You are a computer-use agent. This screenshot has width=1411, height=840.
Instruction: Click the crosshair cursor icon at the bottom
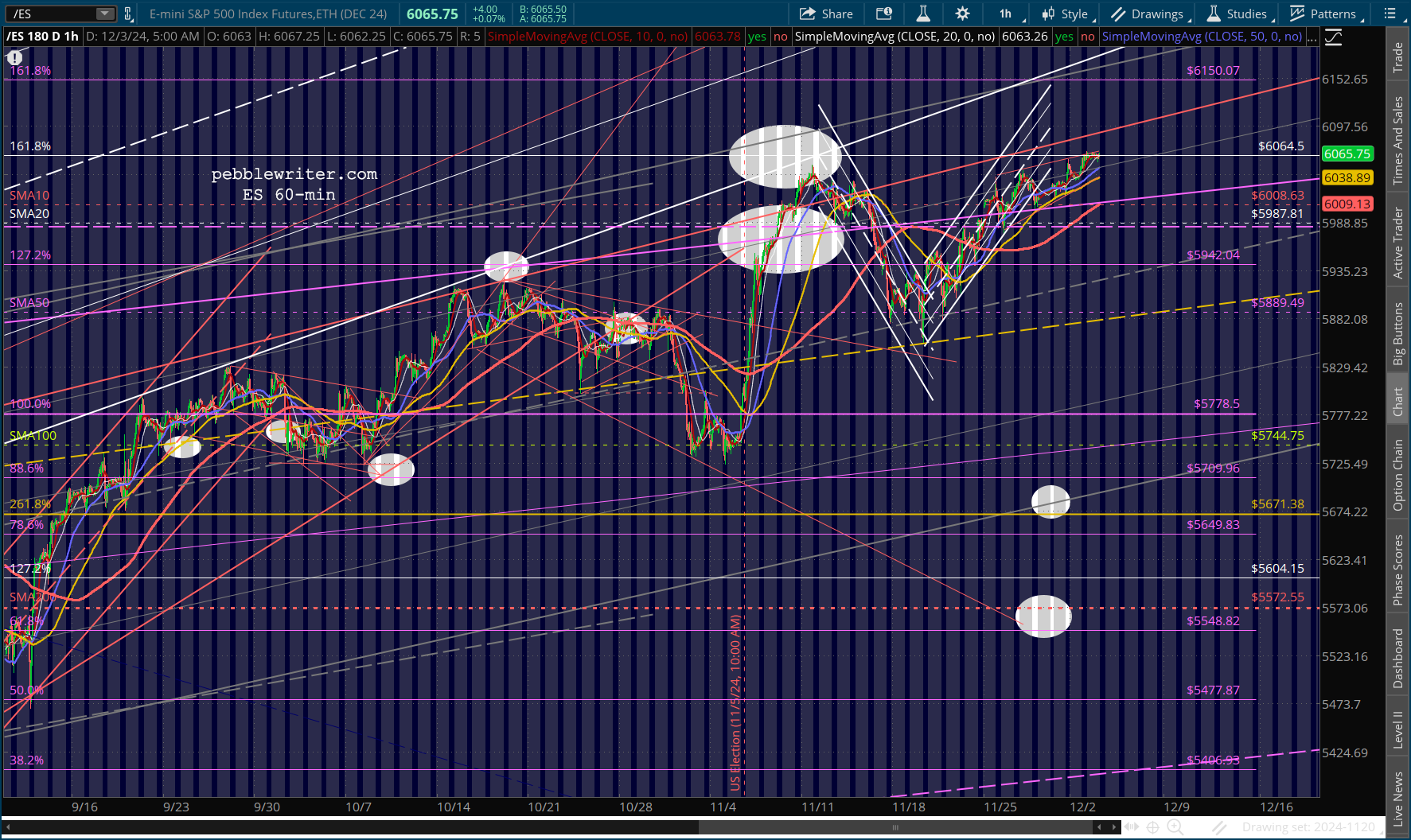(x=1152, y=827)
